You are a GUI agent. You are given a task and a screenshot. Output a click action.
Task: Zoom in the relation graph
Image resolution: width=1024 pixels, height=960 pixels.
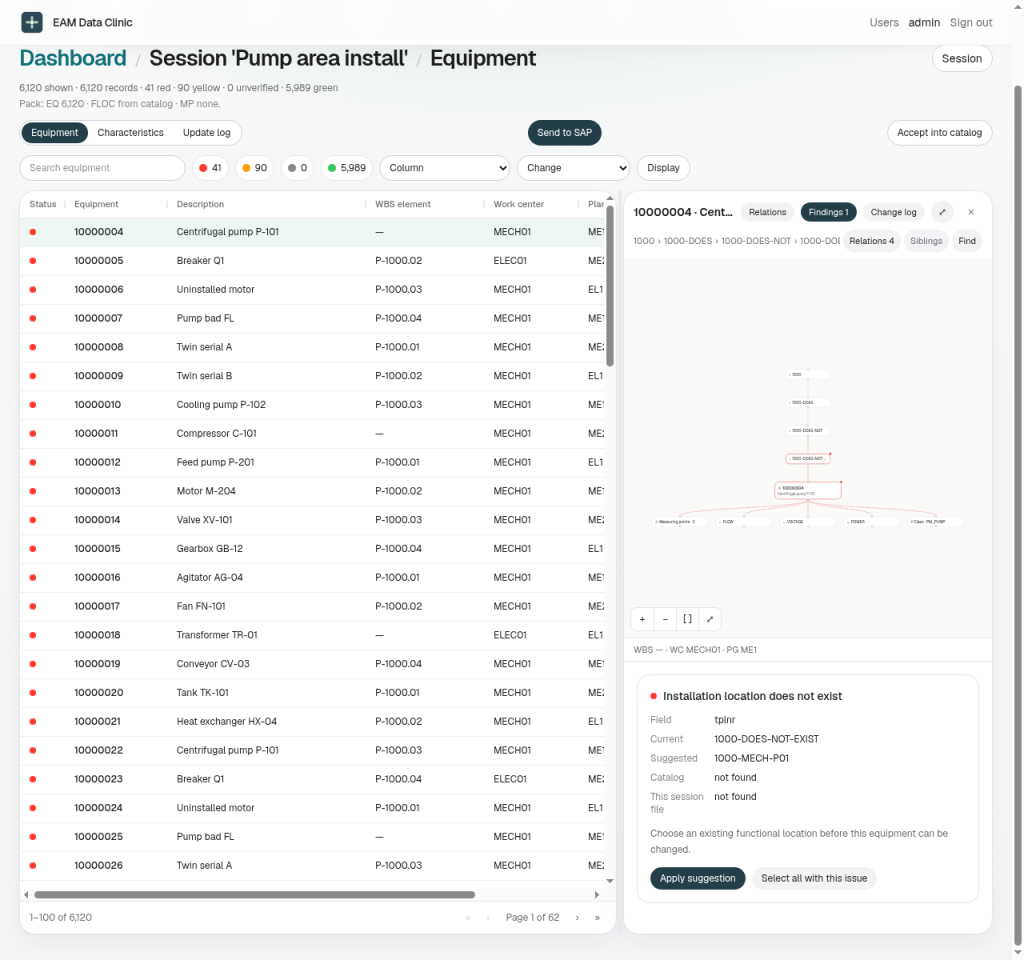tap(643, 619)
